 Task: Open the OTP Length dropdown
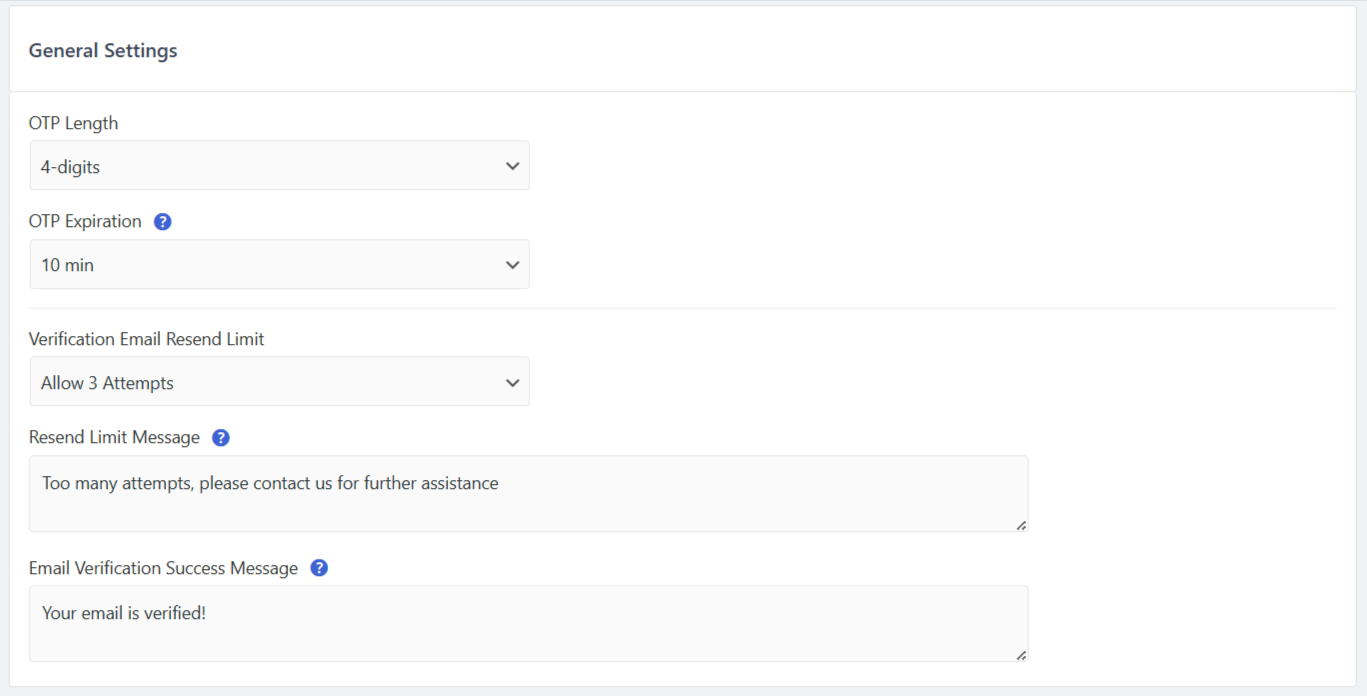pos(279,165)
